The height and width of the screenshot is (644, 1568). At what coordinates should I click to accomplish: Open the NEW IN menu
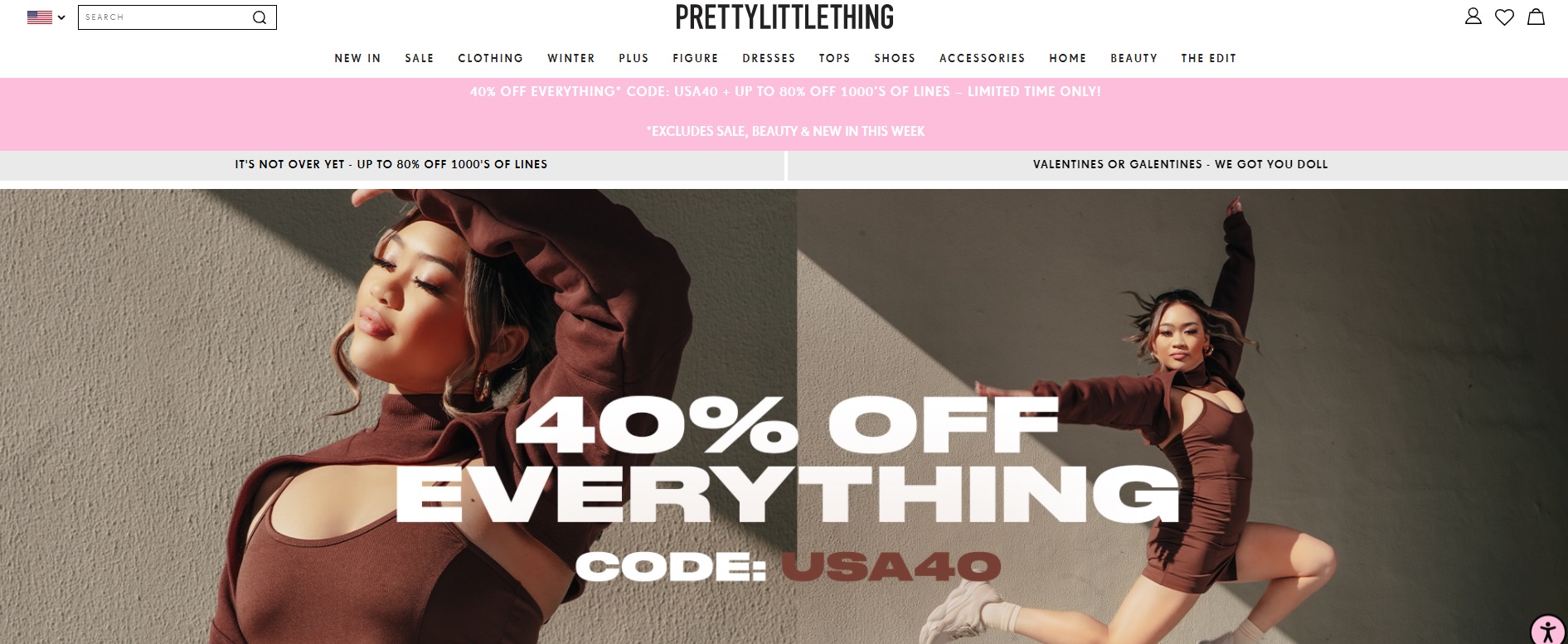[357, 58]
